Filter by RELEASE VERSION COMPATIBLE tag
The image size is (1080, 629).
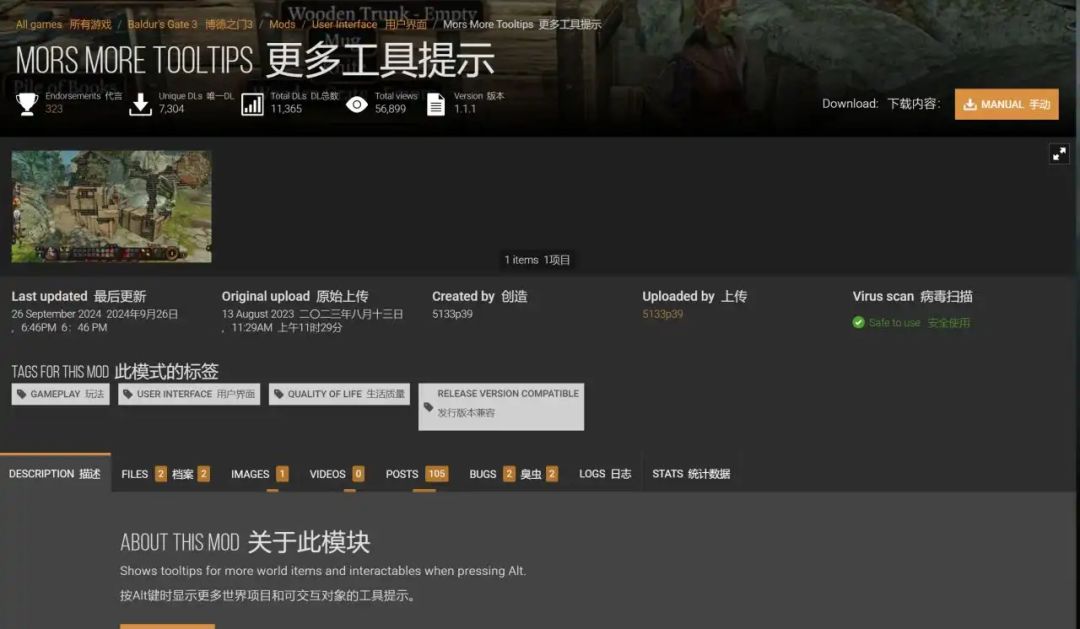(501, 407)
